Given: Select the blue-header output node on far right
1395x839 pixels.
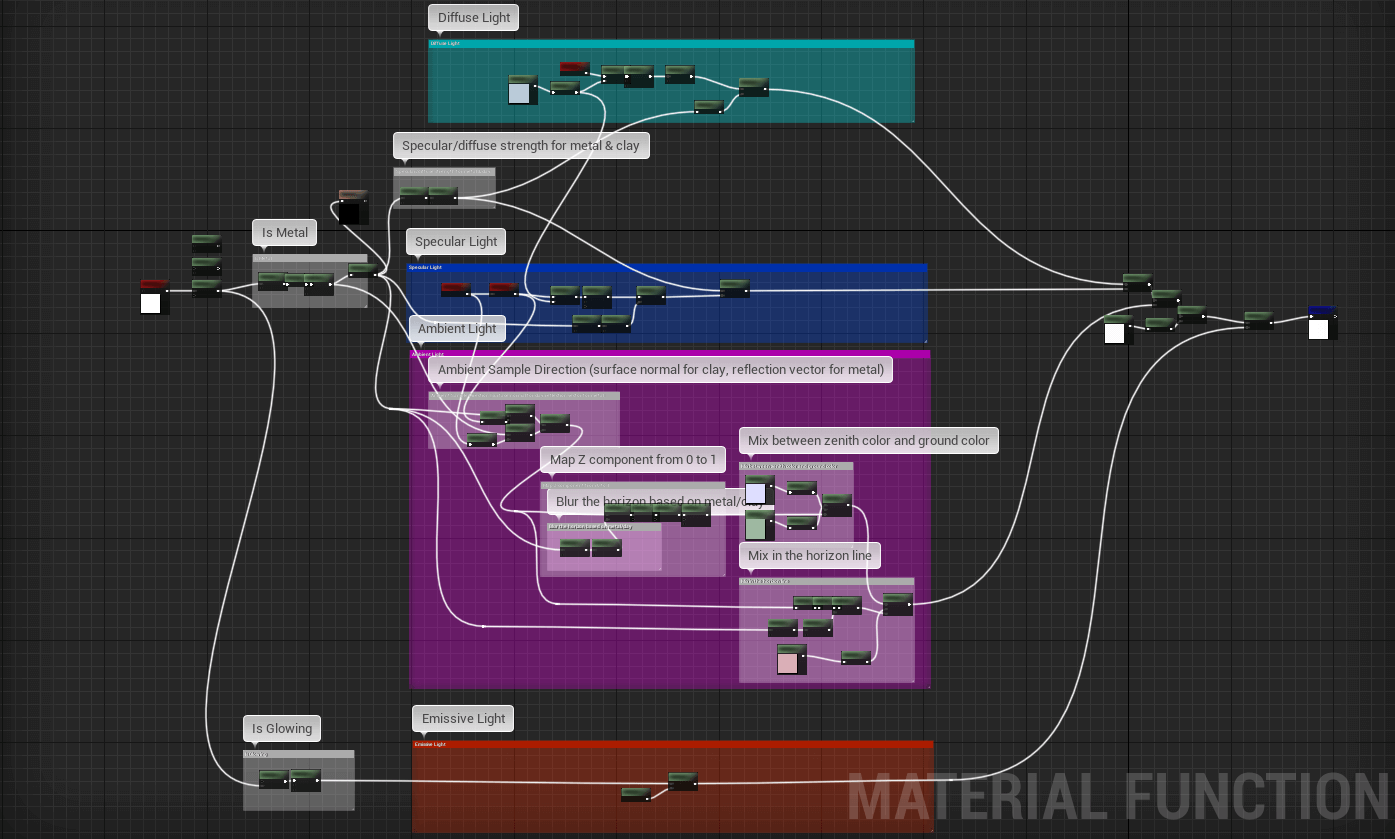Looking at the screenshot, I should tap(1321, 322).
